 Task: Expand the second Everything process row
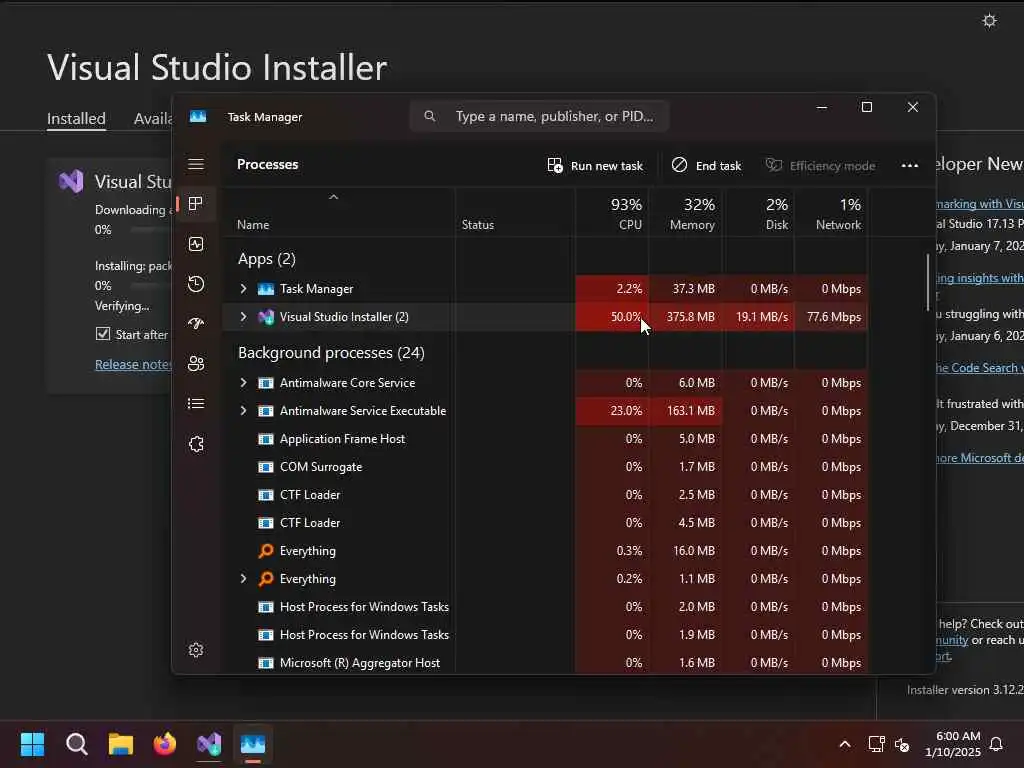[244, 579]
